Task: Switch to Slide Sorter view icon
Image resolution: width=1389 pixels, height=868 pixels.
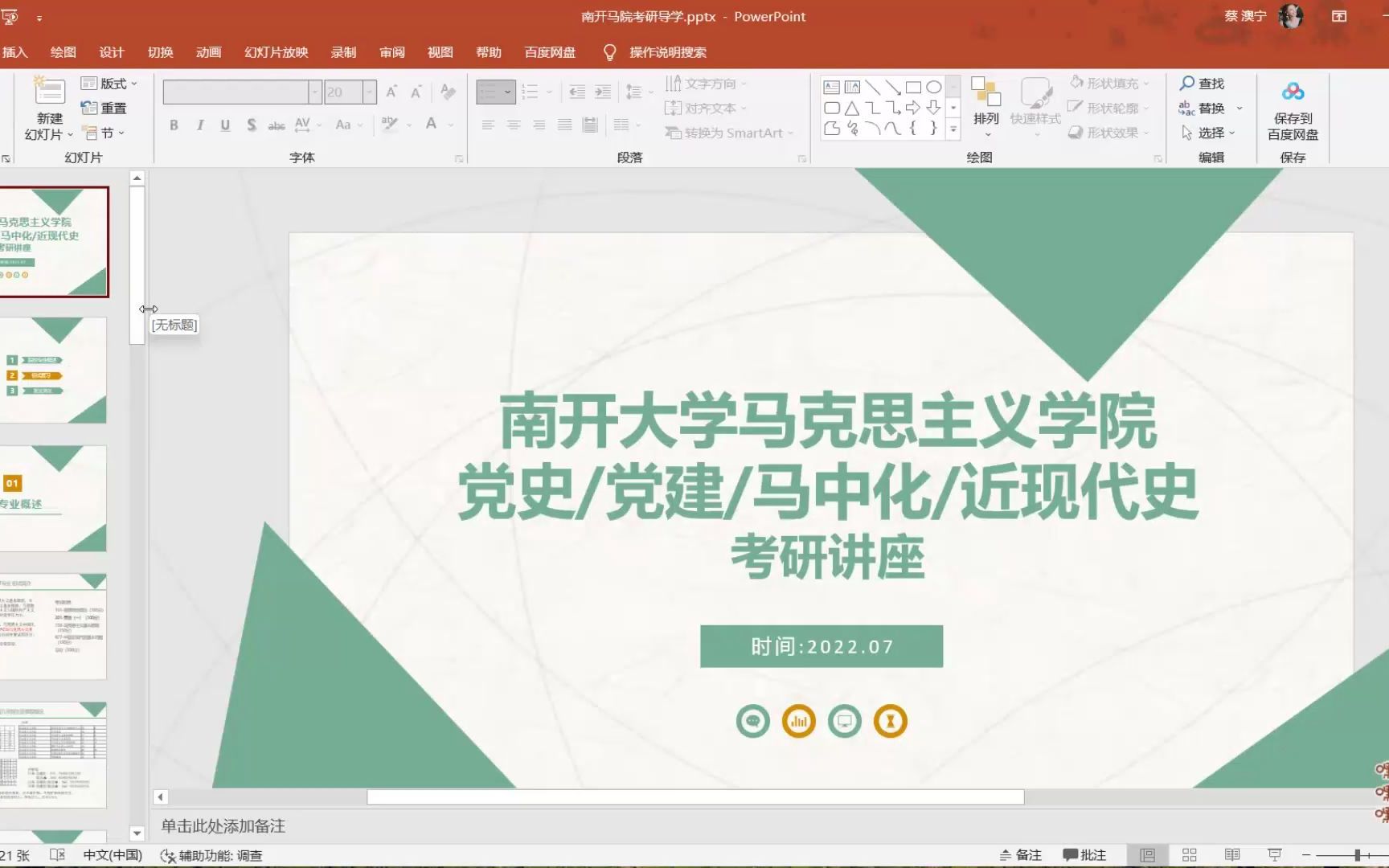Action: click(1190, 855)
